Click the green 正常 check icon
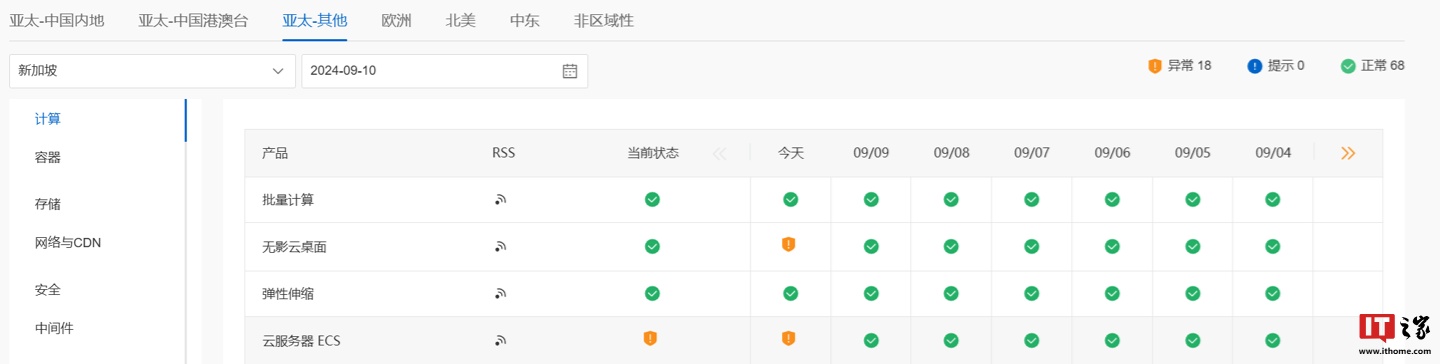This screenshot has width=1440, height=364. click(1348, 66)
